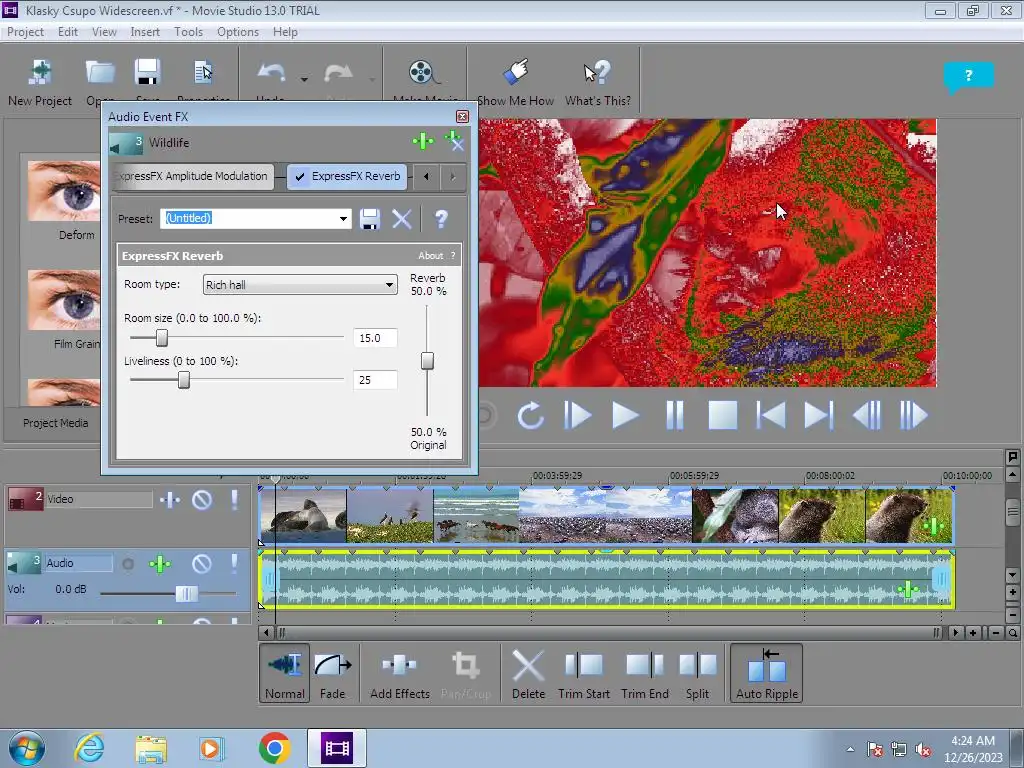Open the Make Movie film reel icon
Screen dimensions: 1024x768
(423, 72)
